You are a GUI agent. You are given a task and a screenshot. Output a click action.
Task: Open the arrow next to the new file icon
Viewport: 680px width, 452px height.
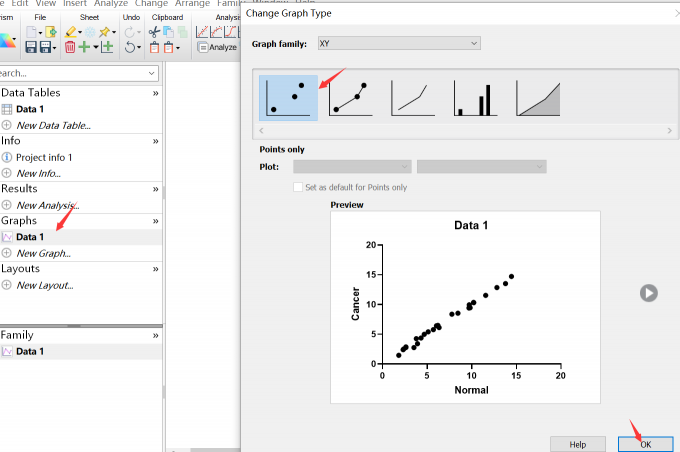(40, 33)
